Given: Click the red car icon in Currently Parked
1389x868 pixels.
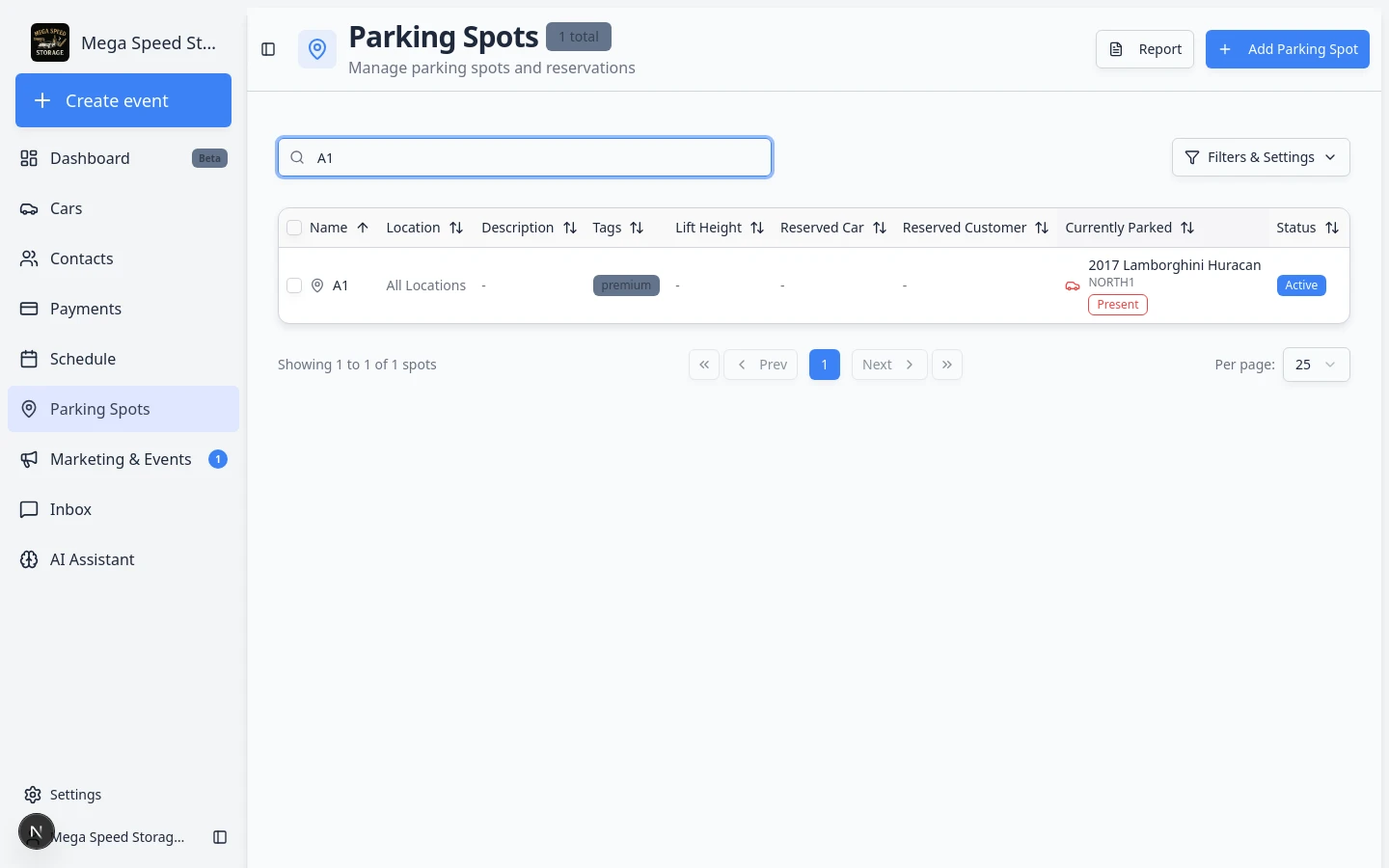Looking at the screenshot, I should 1073,285.
